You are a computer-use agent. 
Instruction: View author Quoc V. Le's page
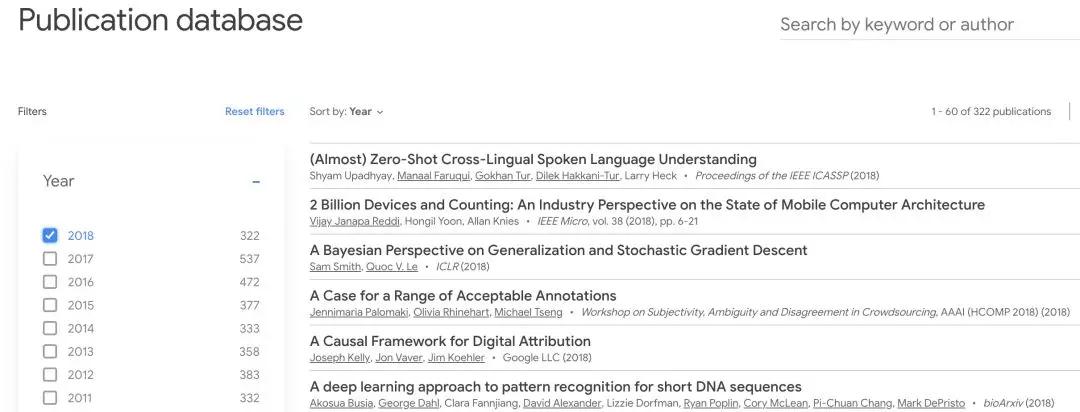coord(392,267)
